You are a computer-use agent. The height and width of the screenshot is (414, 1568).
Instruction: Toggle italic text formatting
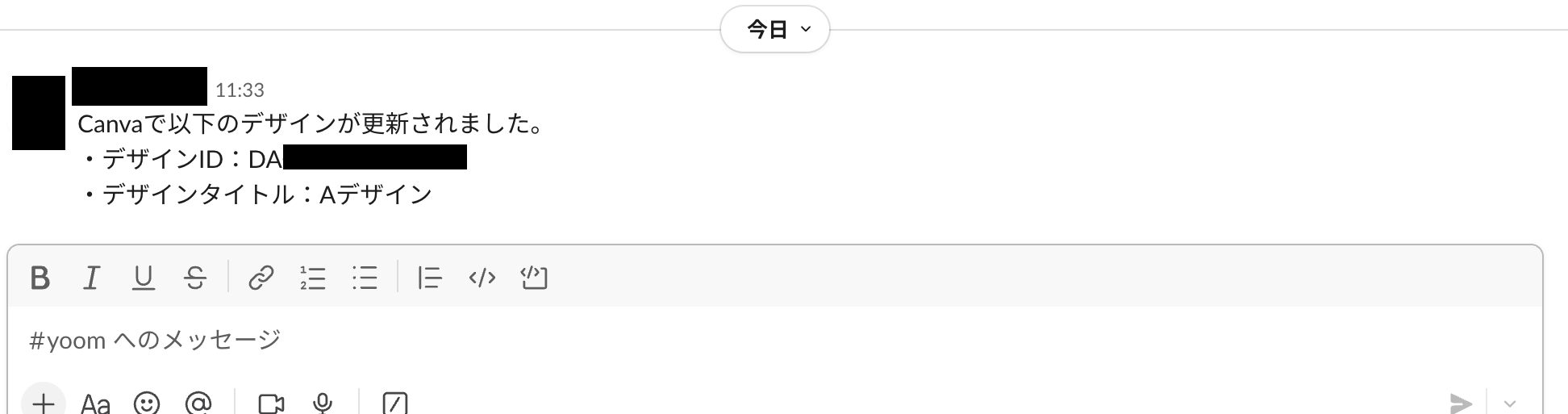[92, 278]
